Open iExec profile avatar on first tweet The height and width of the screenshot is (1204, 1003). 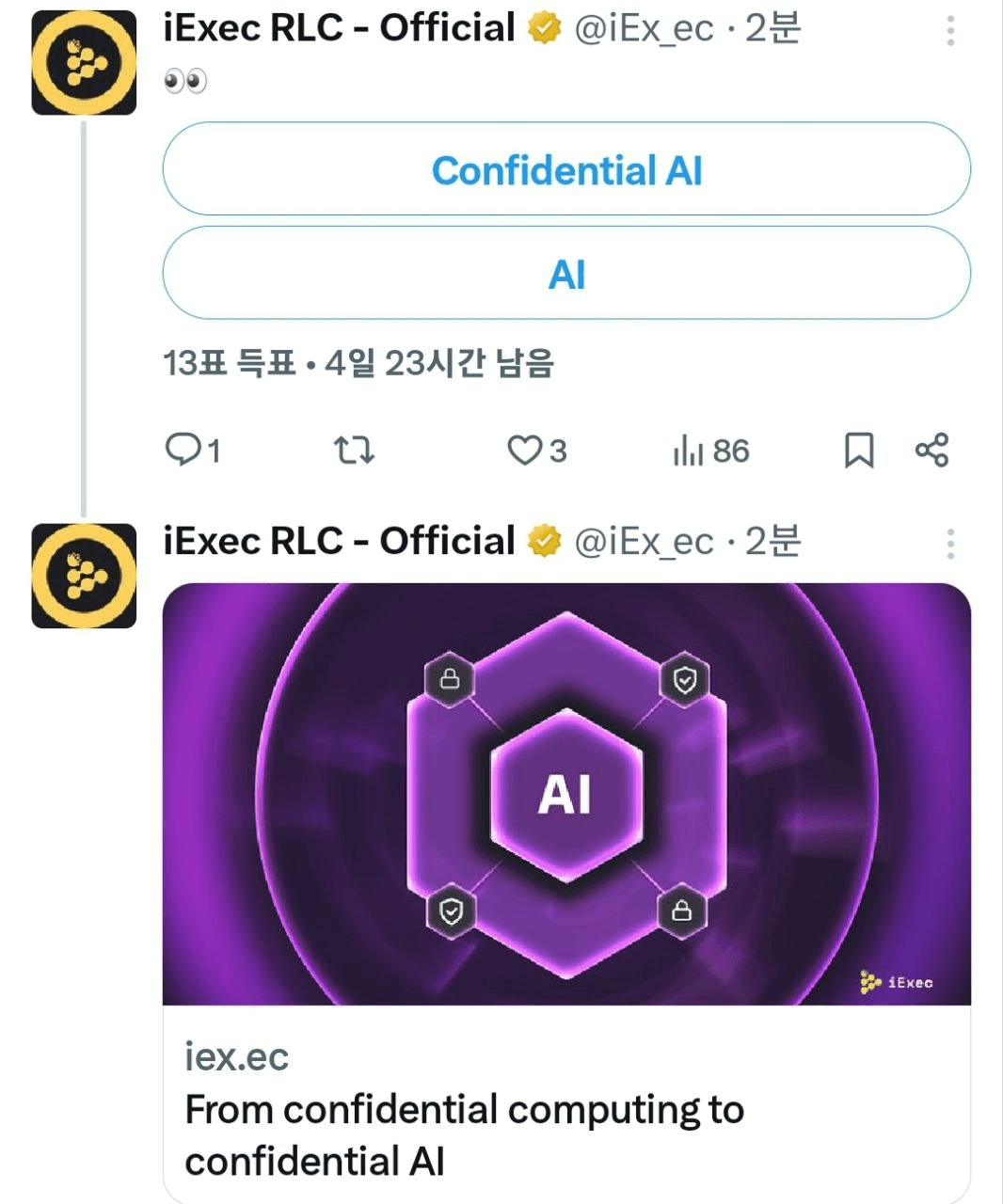click(x=84, y=63)
